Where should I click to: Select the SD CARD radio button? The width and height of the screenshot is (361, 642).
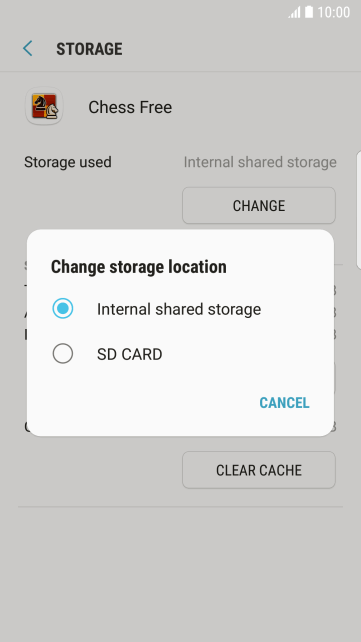pyautogui.click(x=63, y=353)
